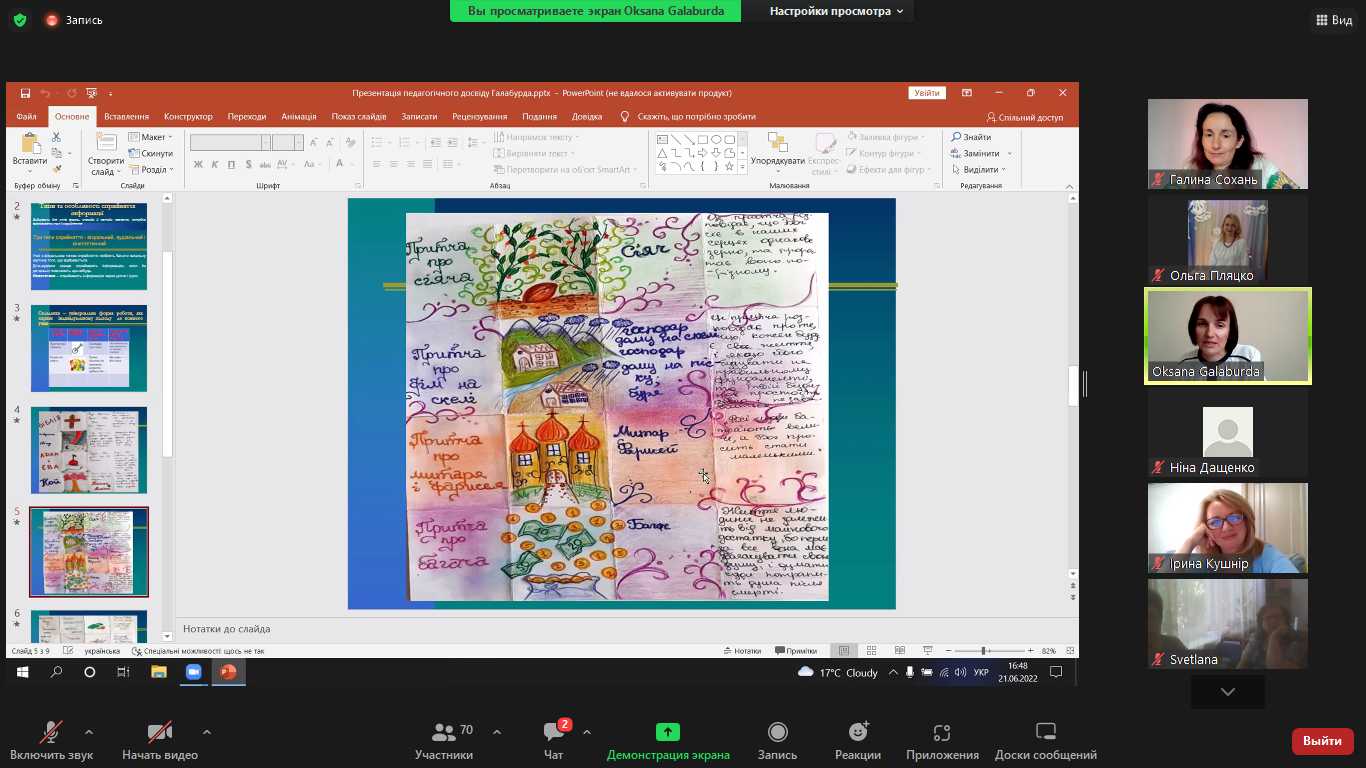The image size is (1366, 768).
Task: Click the Zoom Reactions icon
Action: (857, 733)
